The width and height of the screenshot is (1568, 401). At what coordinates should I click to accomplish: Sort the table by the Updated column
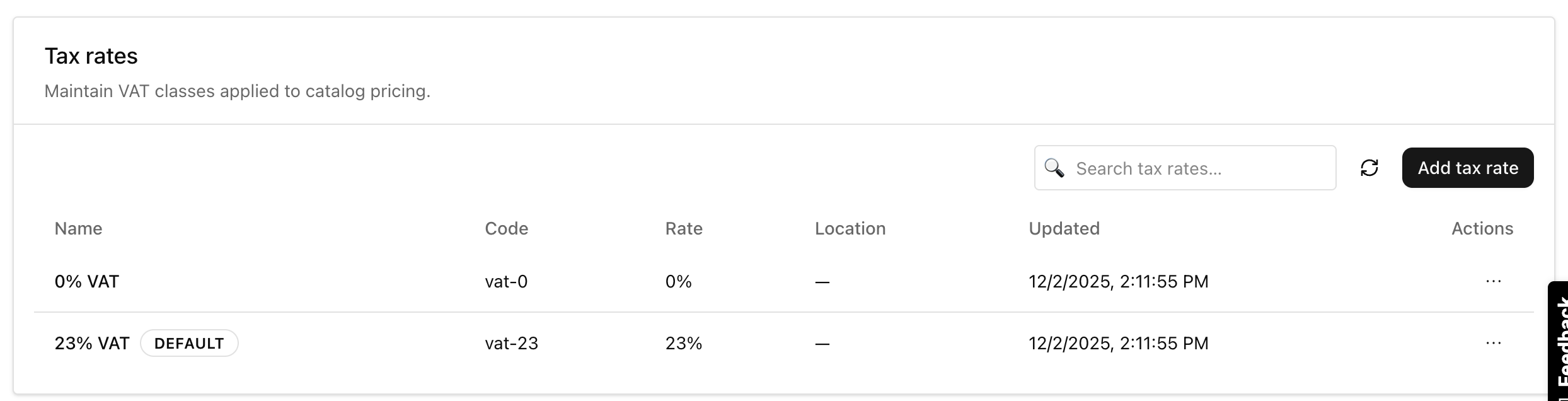pyautogui.click(x=1064, y=228)
